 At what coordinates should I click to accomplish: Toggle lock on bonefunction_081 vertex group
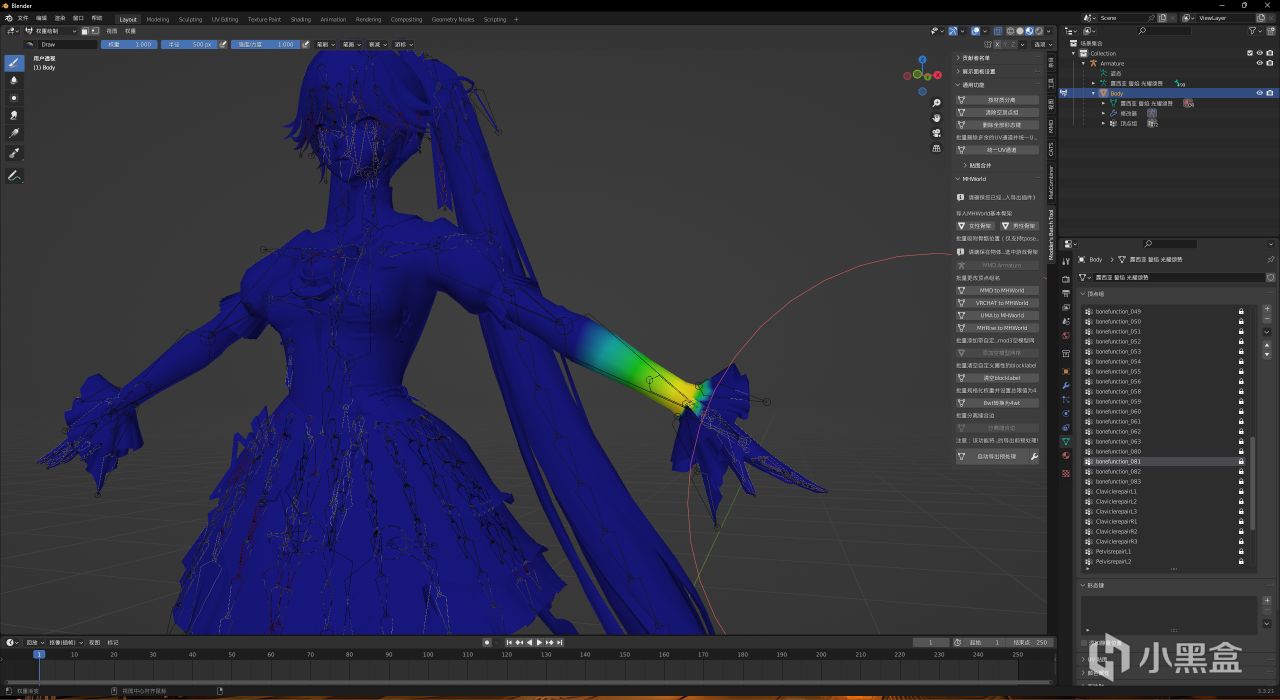[1241, 461]
